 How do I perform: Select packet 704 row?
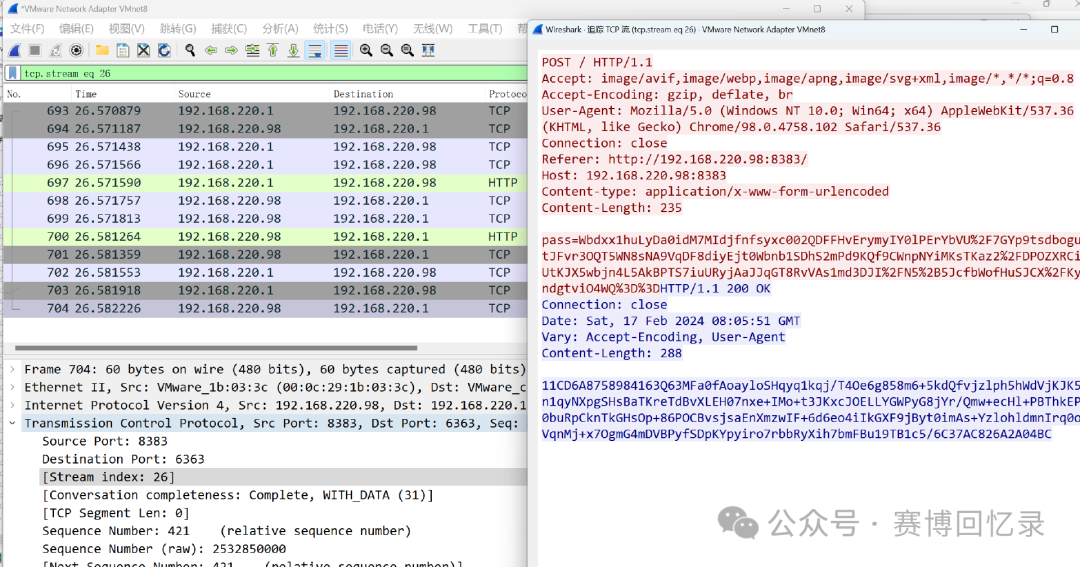pos(265,308)
